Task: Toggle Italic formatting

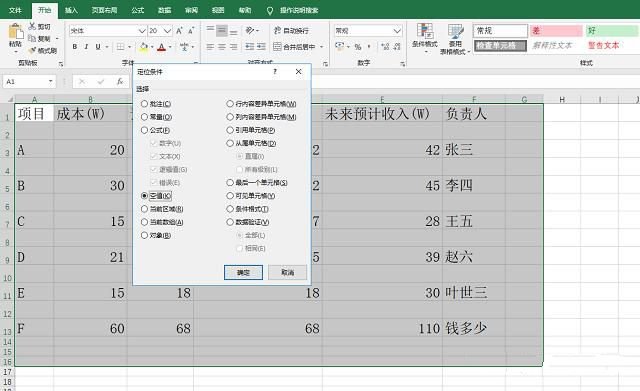Action: [x=86, y=47]
